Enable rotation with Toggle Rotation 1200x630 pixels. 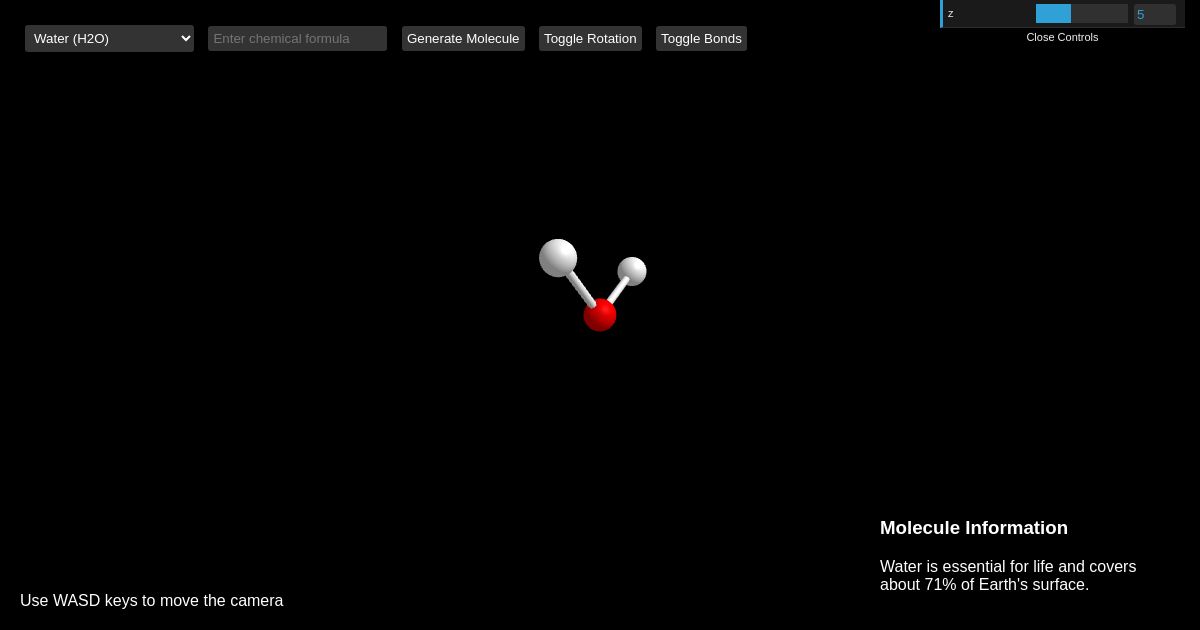[590, 38]
